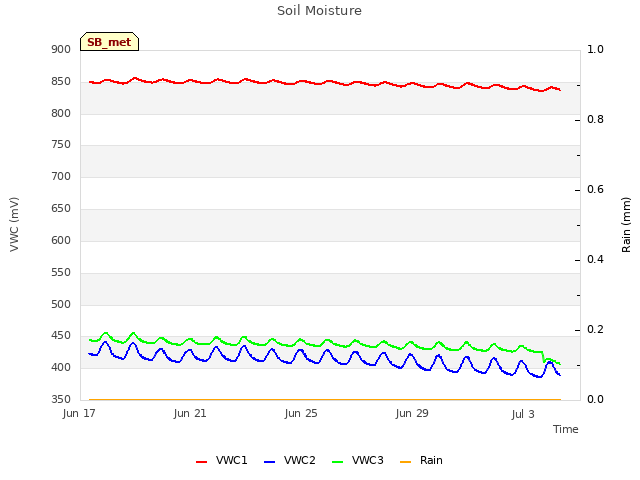Click the 600 y-axis tick label
Screen dimensions: 640x480
click(x=61, y=240)
